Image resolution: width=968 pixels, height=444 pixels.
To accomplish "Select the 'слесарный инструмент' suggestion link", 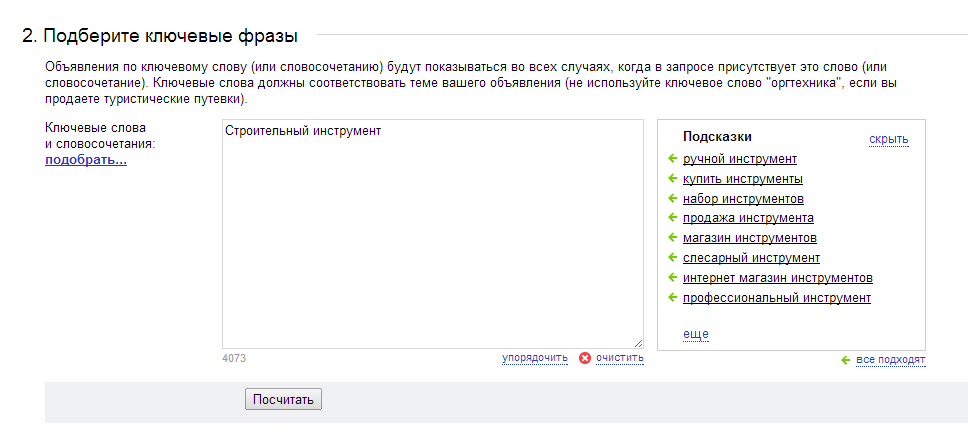I will coord(751,258).
